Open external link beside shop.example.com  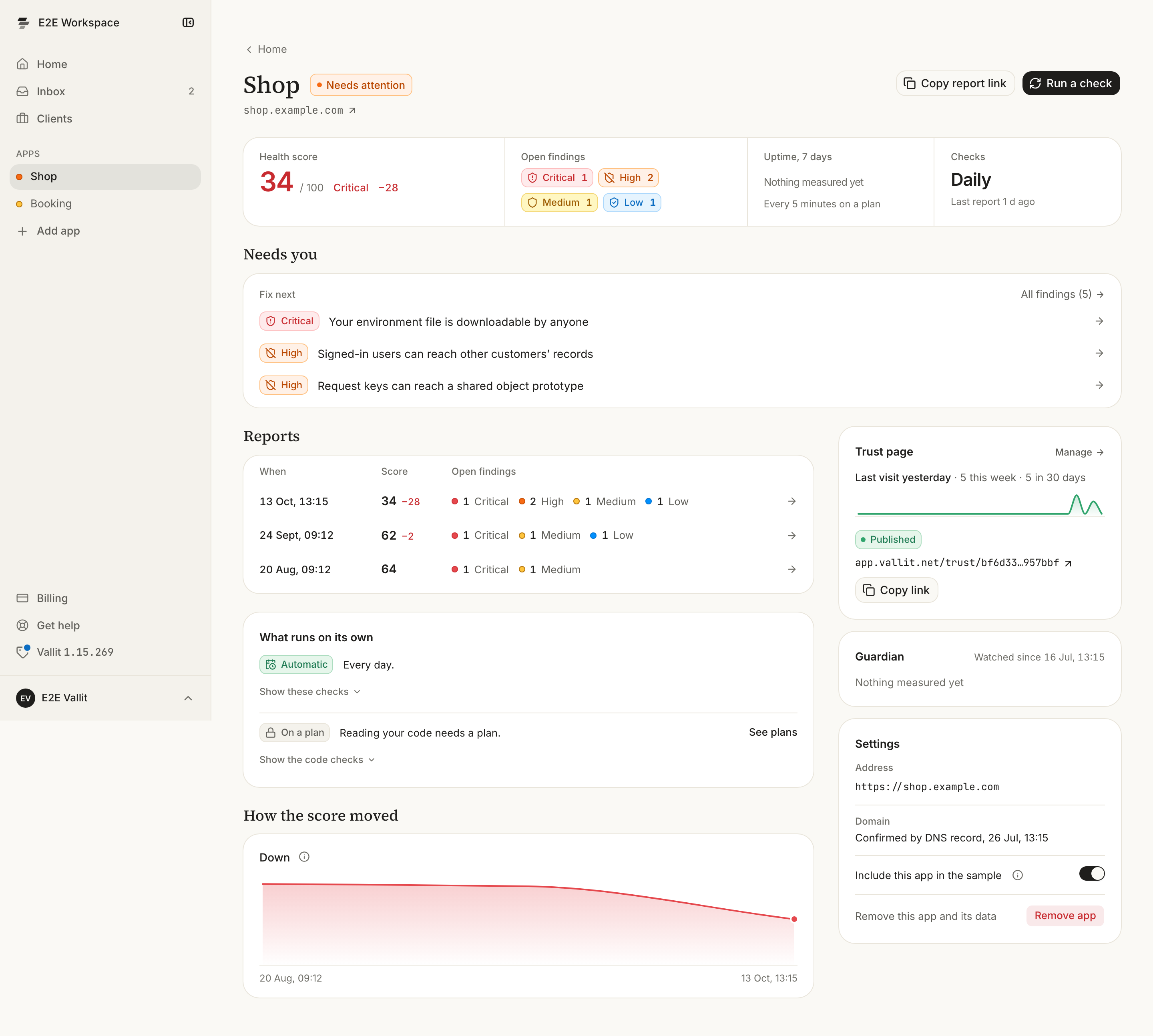(352, 110)
